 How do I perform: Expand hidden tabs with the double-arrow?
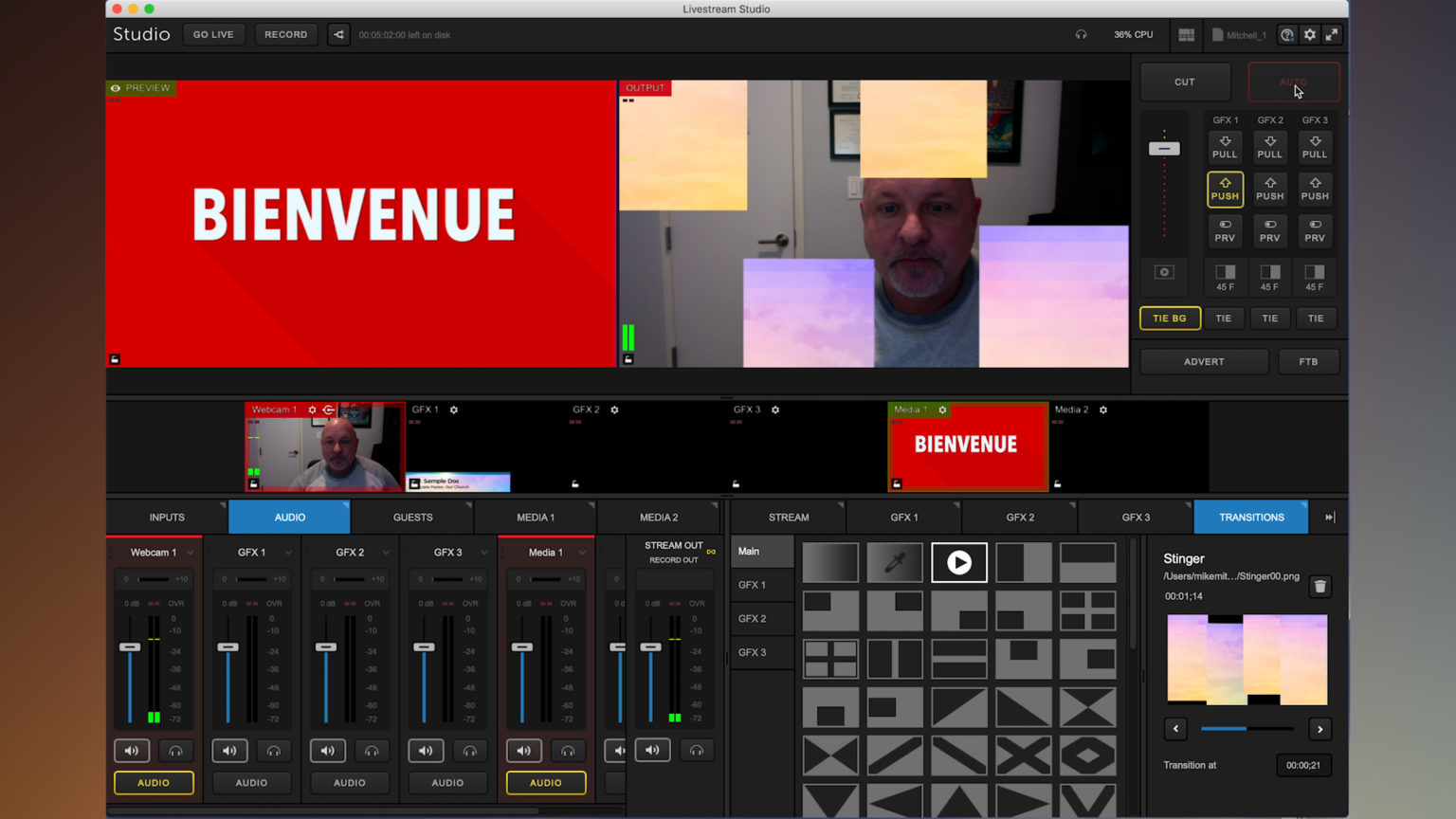1329,517
